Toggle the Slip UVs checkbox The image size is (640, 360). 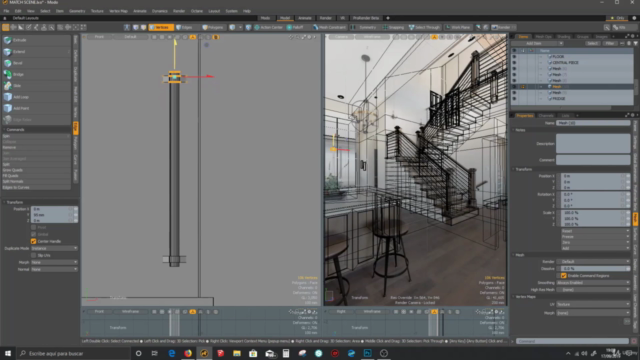coord(33,255)
